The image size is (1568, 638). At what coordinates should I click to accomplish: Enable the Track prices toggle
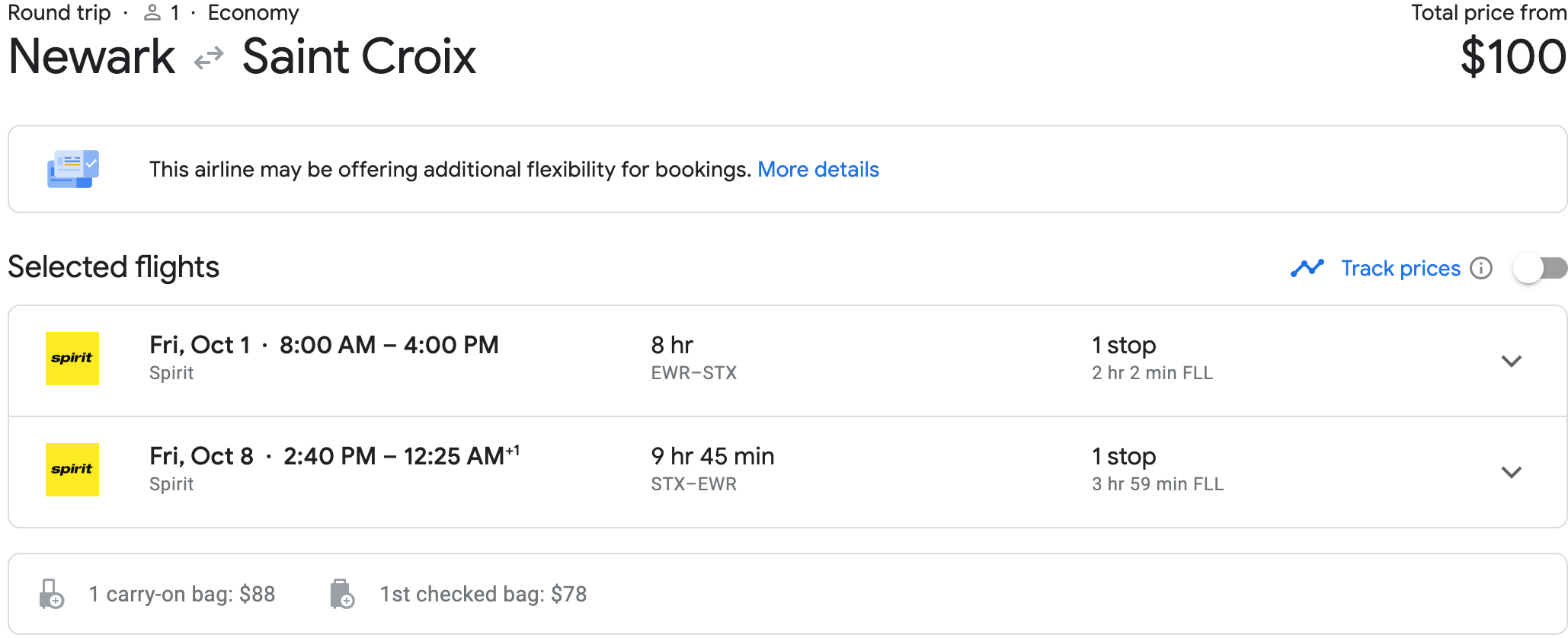1540,268
